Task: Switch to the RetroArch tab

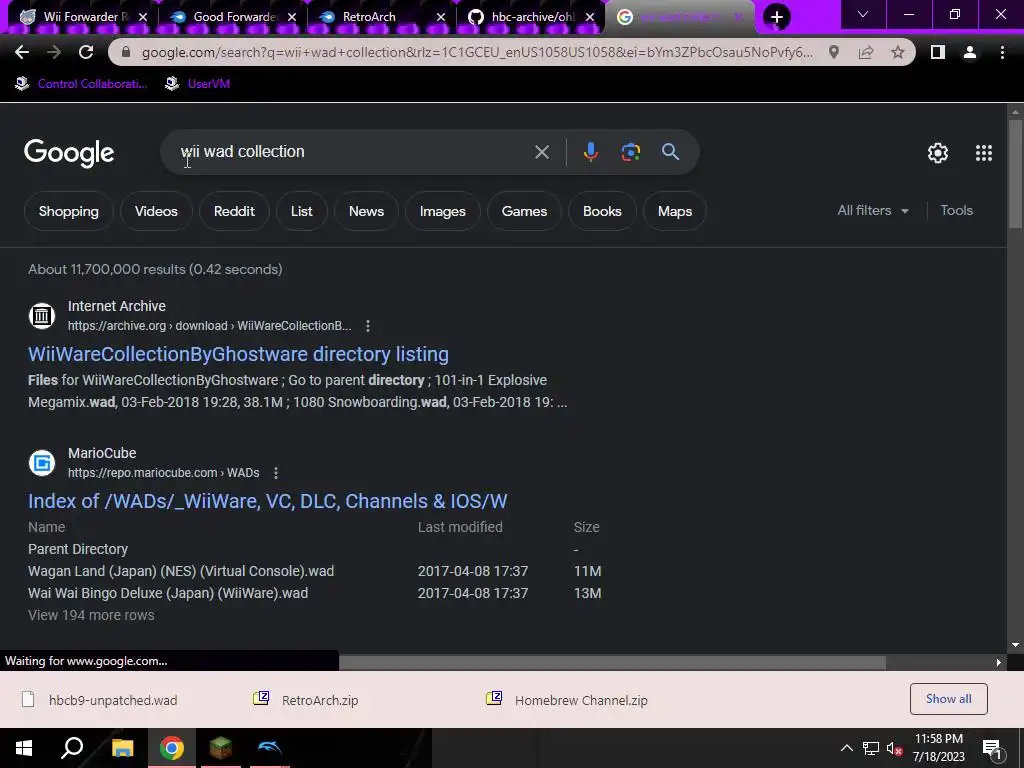Action: (369, 17)
